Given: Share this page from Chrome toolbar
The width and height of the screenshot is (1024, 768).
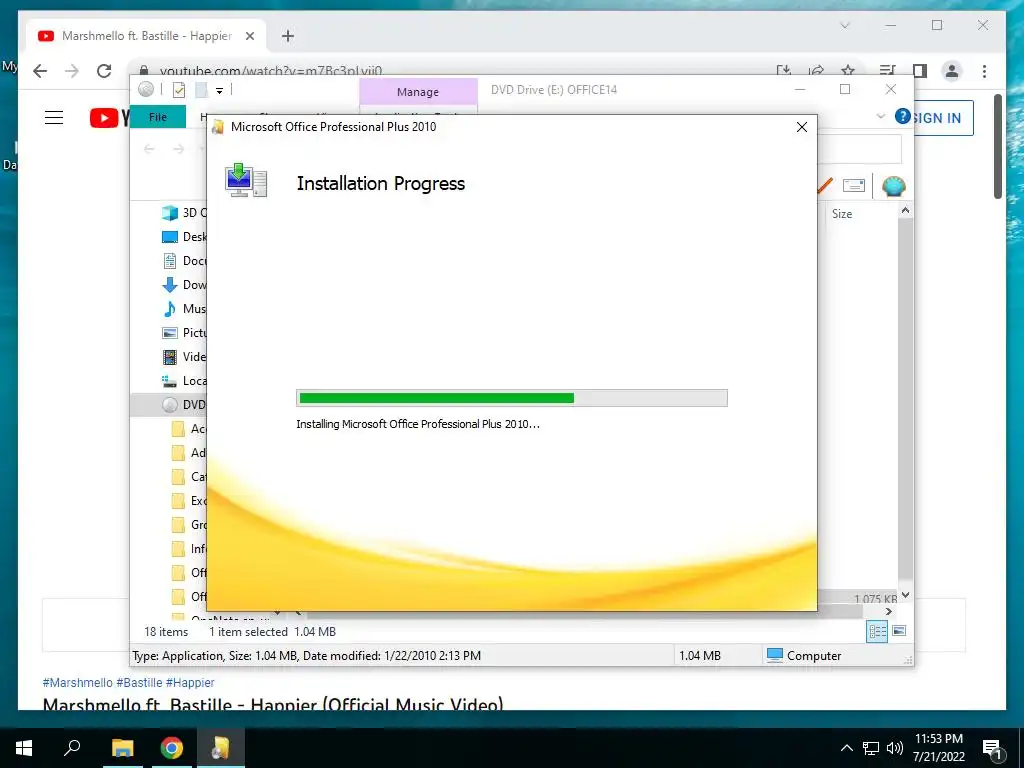Looking at the screenshot, I should (x=816, y=70).
